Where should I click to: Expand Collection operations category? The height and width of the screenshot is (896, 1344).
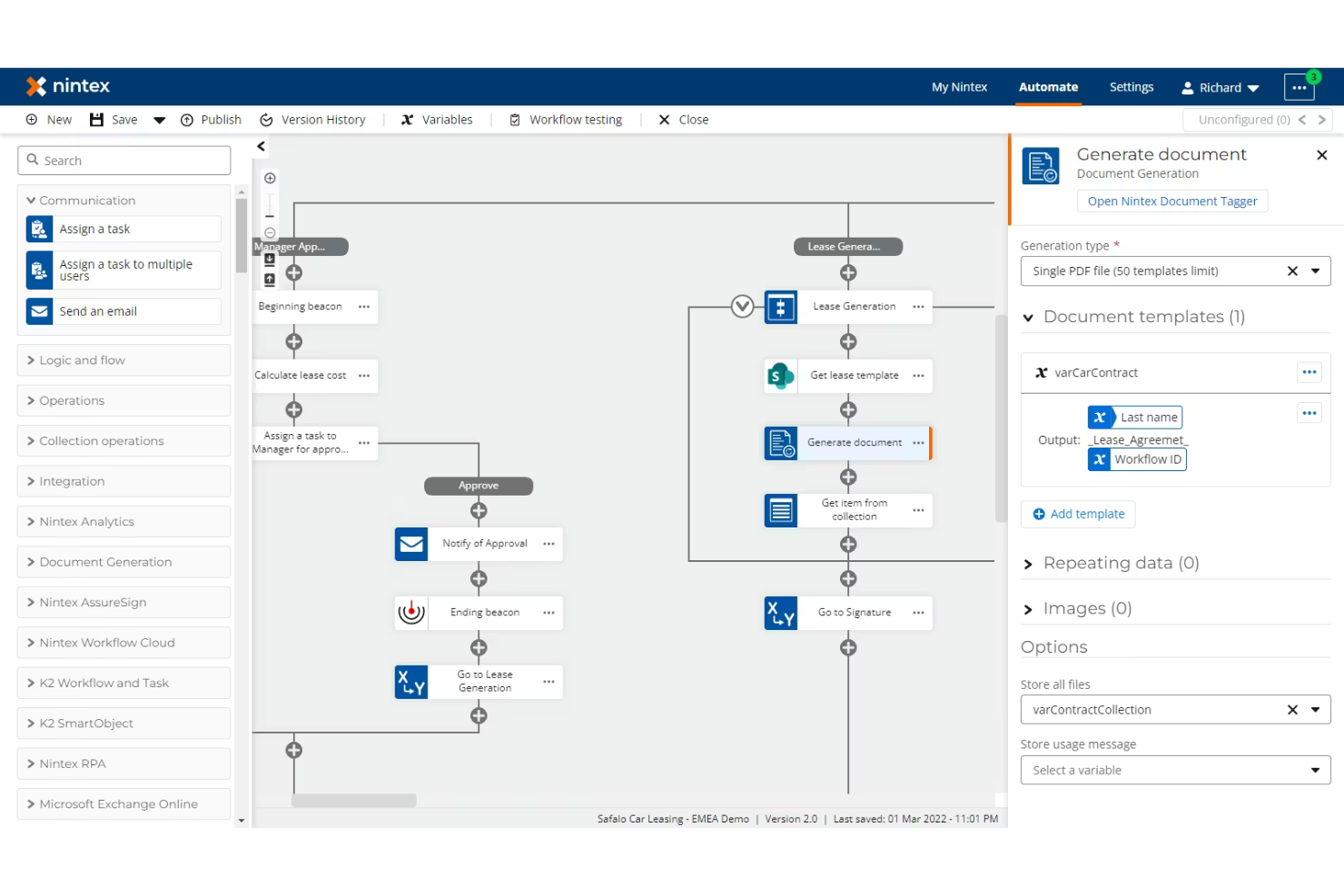click(x=124, y=441)
